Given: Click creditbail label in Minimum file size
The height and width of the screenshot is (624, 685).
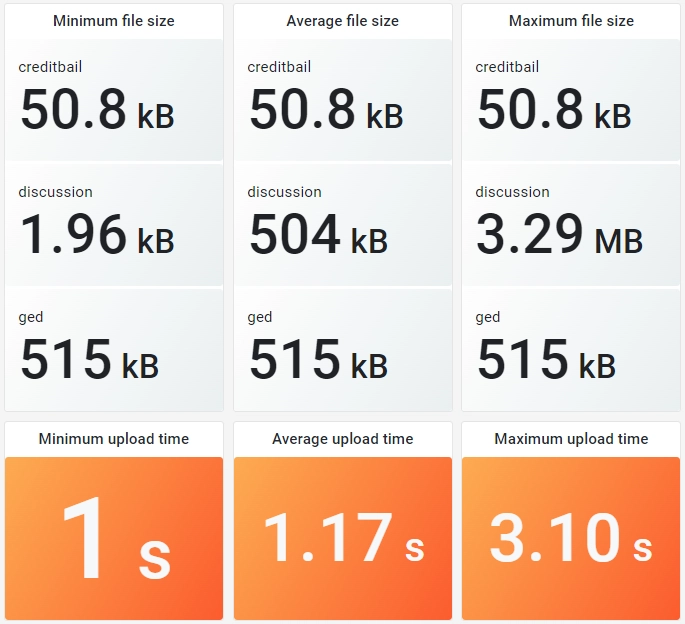Looking at the screenshot, I should click(50, 67).
